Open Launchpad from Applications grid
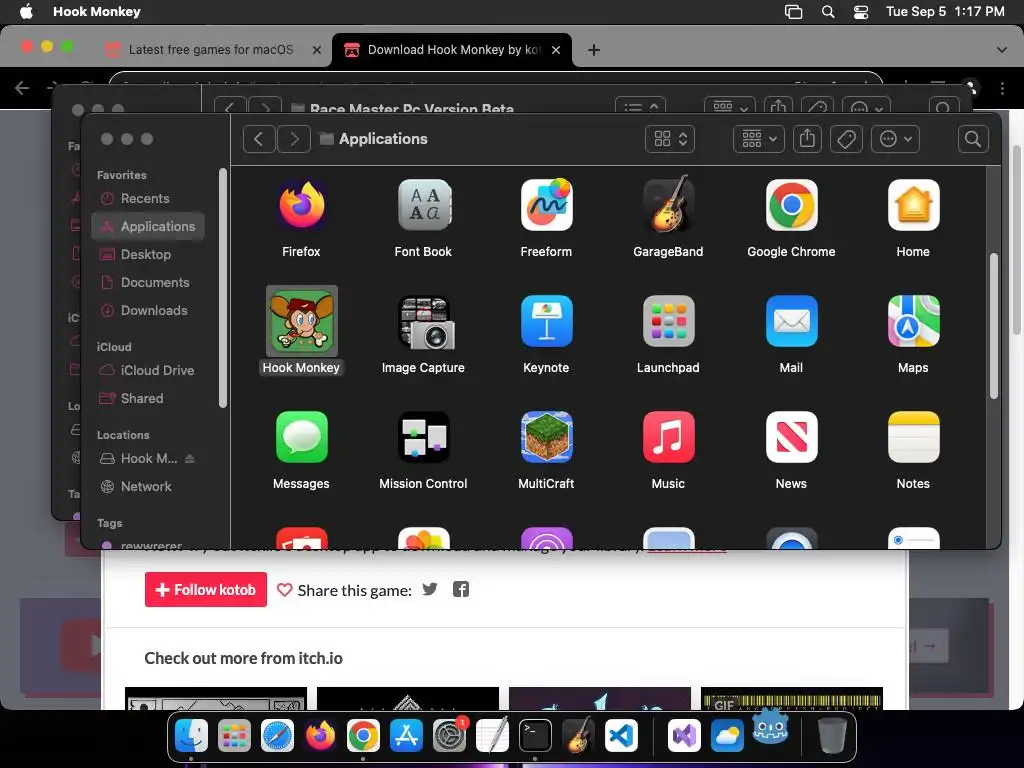The image size is (1024, 768). coord(668,321)
